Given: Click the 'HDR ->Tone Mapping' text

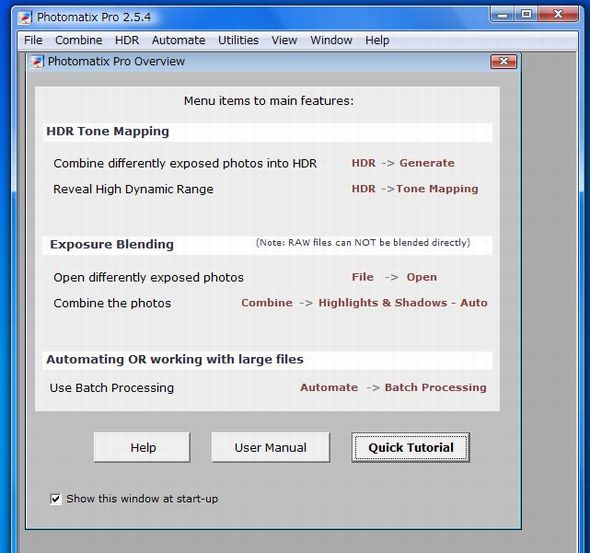Looking at the screenshot, I should (x=415, y=188).
